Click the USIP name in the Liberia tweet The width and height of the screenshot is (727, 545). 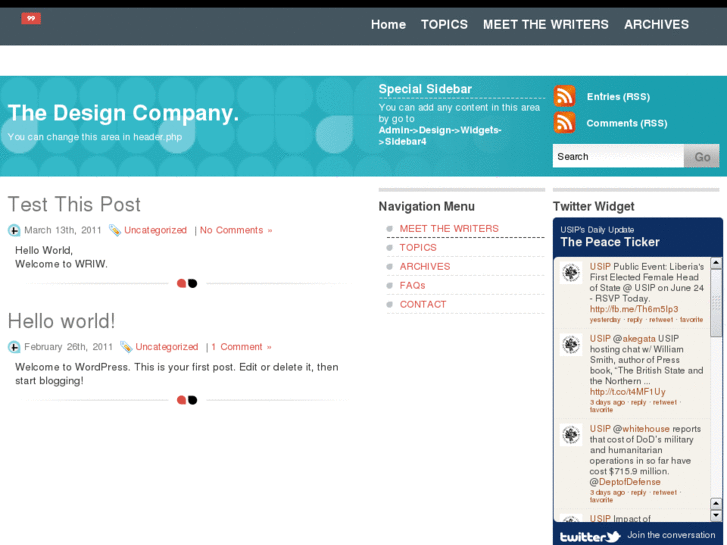coord(600,267)
